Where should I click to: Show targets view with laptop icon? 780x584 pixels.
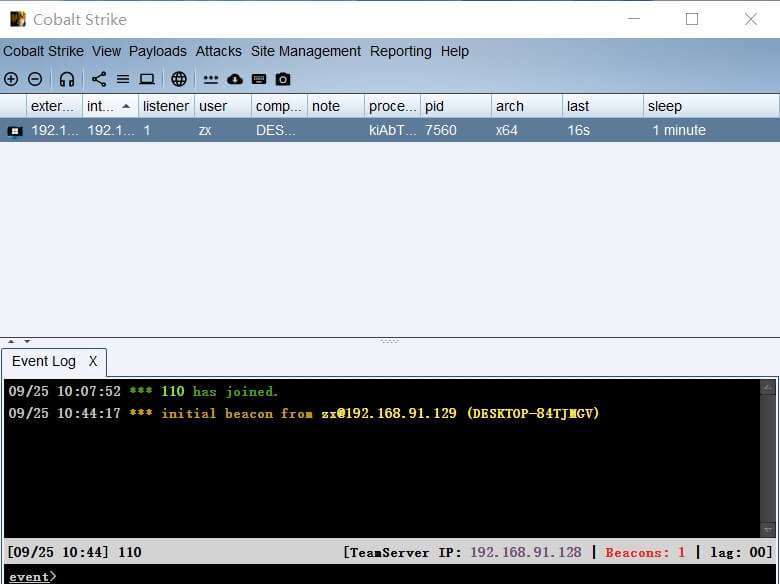tap(147, 79)
